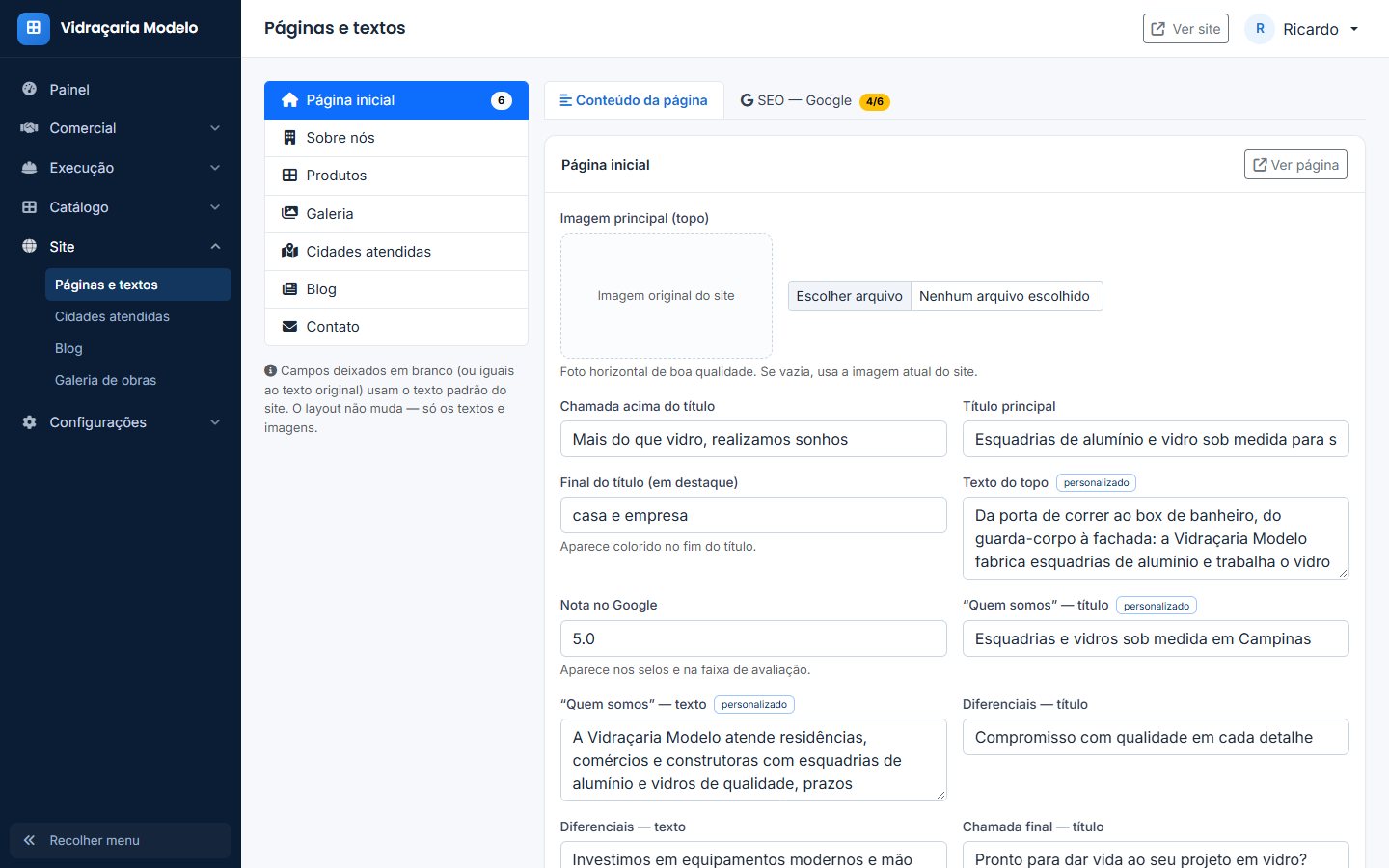Click the house icon on Página inicial
This screenshot has height=868, width=1389.
pos(289,100)
